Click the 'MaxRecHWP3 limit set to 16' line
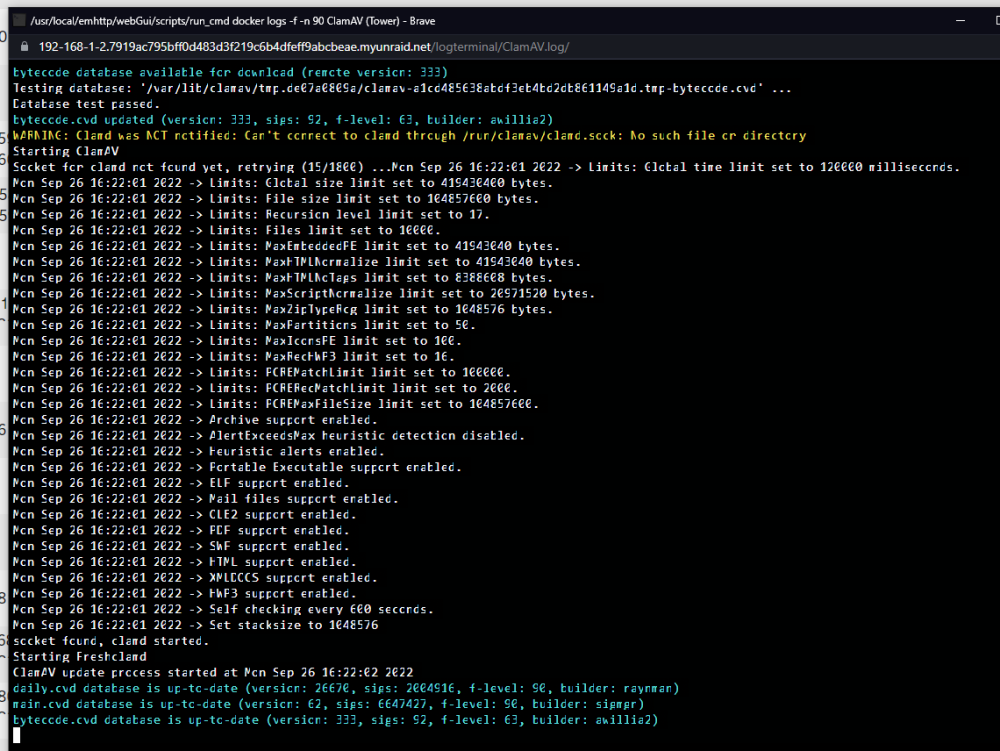Screen dimensions: 1000x751 (x=233, y=356)
